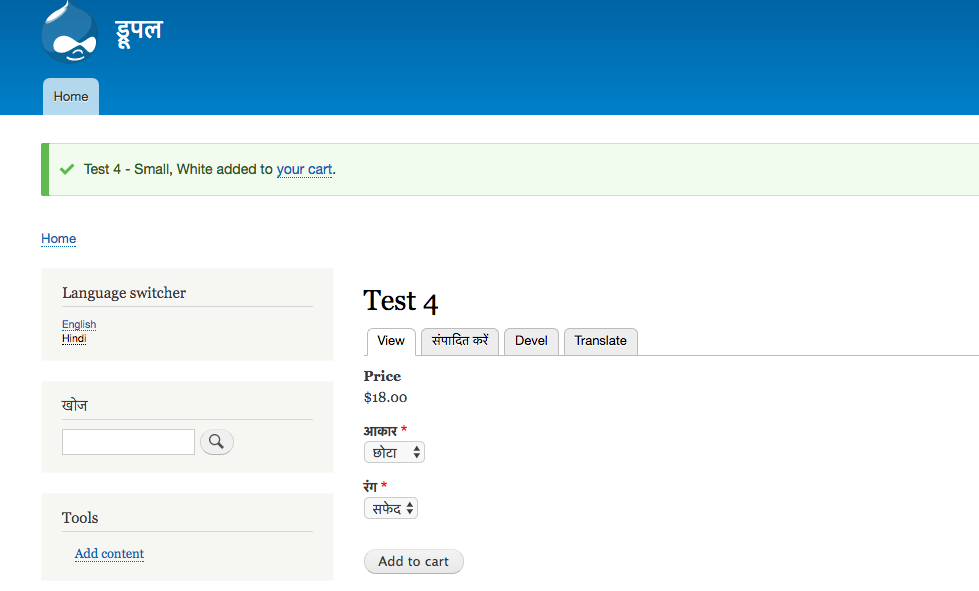Click Add content under Tools

pos(109,553)
